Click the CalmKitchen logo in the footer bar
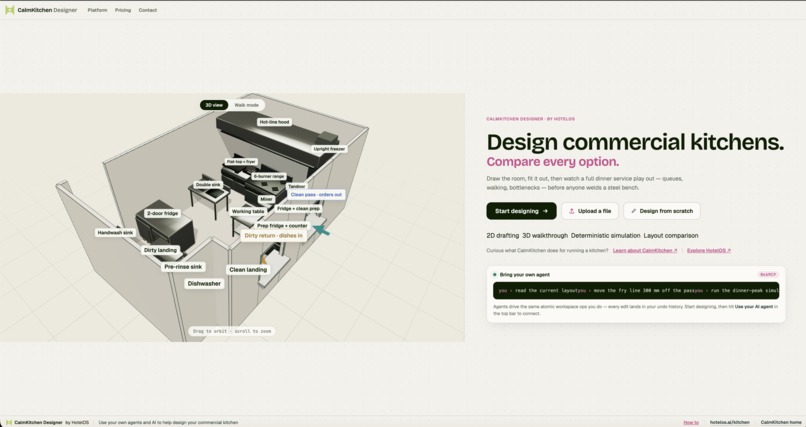 pyautogui.click(x=9, y=422)
